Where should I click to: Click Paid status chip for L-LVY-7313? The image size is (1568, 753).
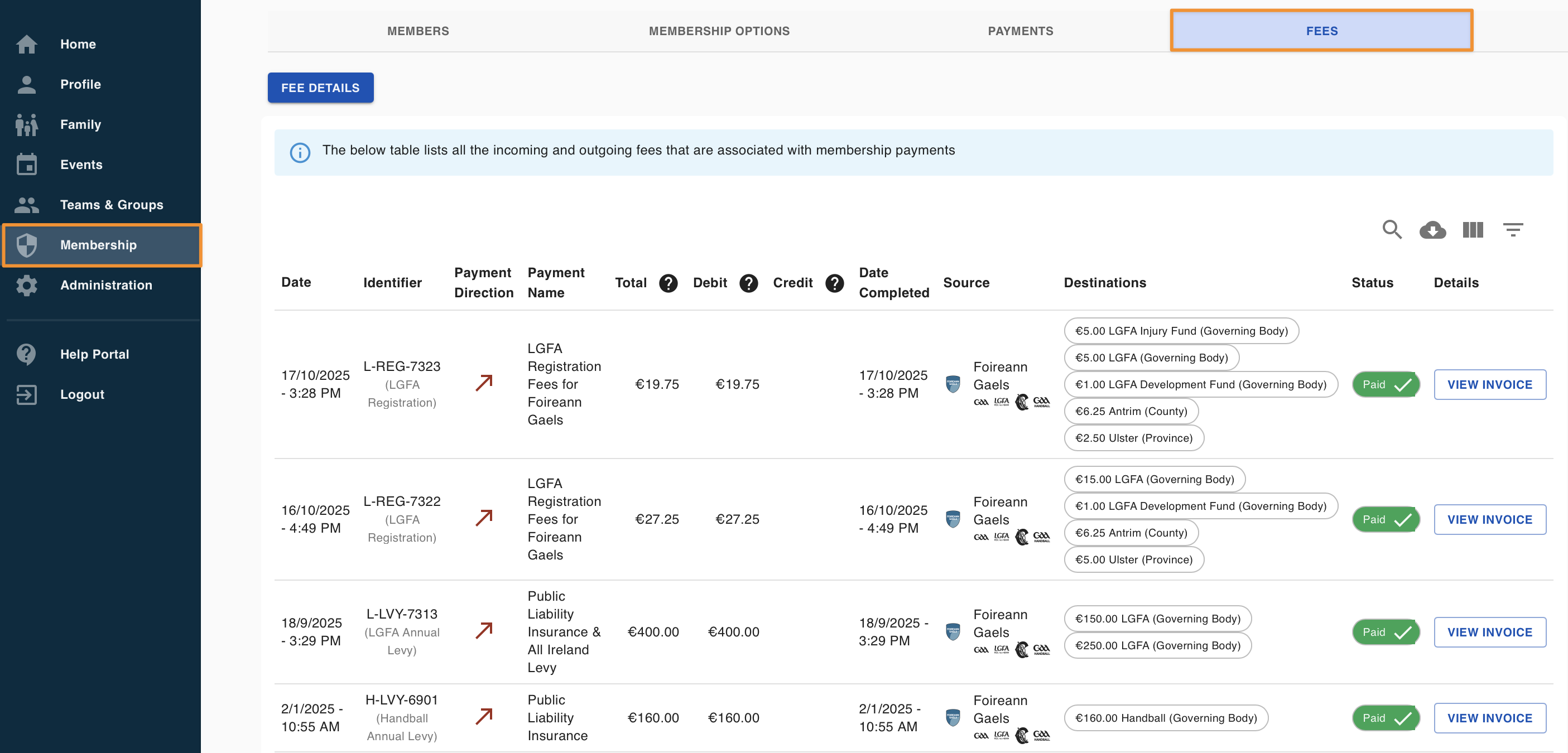(x=1386, y=632)
